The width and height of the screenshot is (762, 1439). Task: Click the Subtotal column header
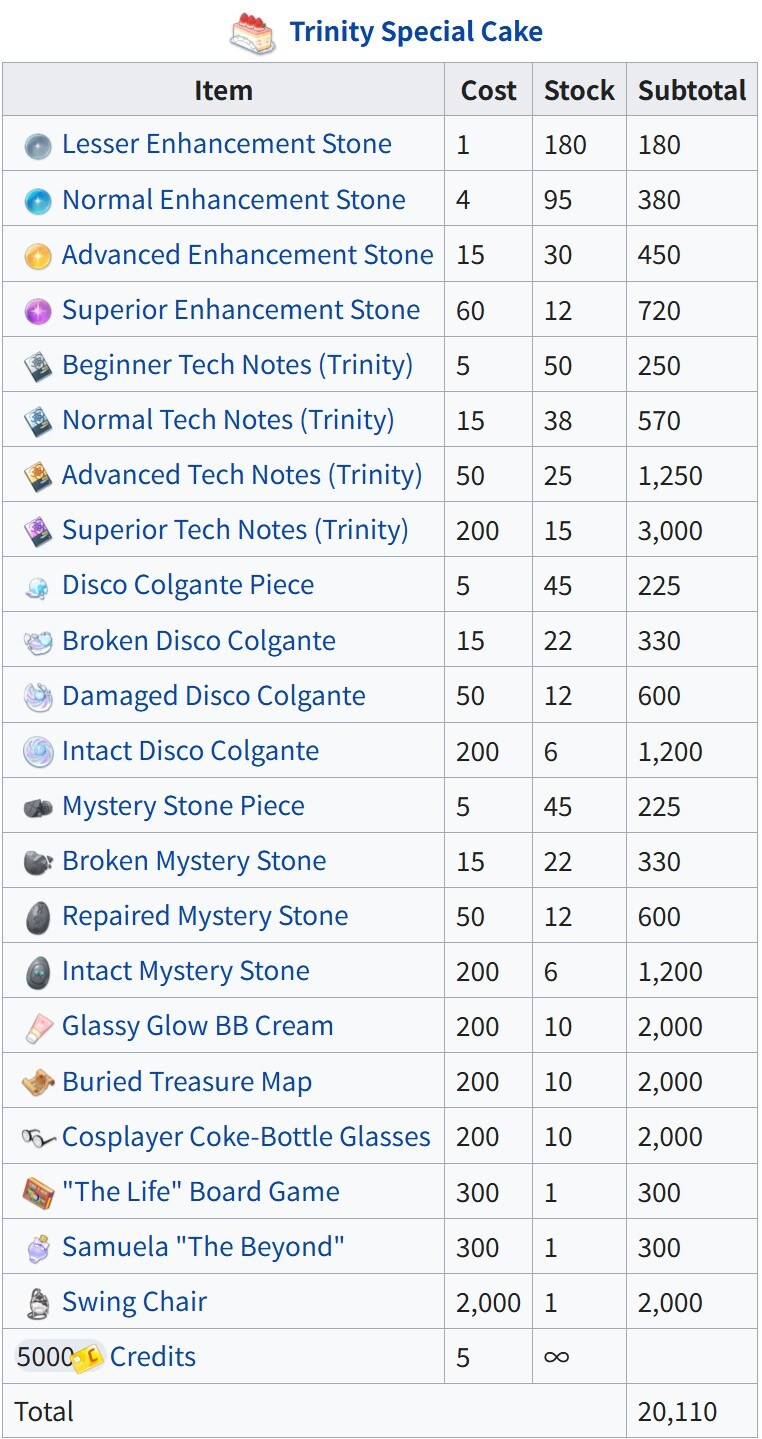click(692, 90)
